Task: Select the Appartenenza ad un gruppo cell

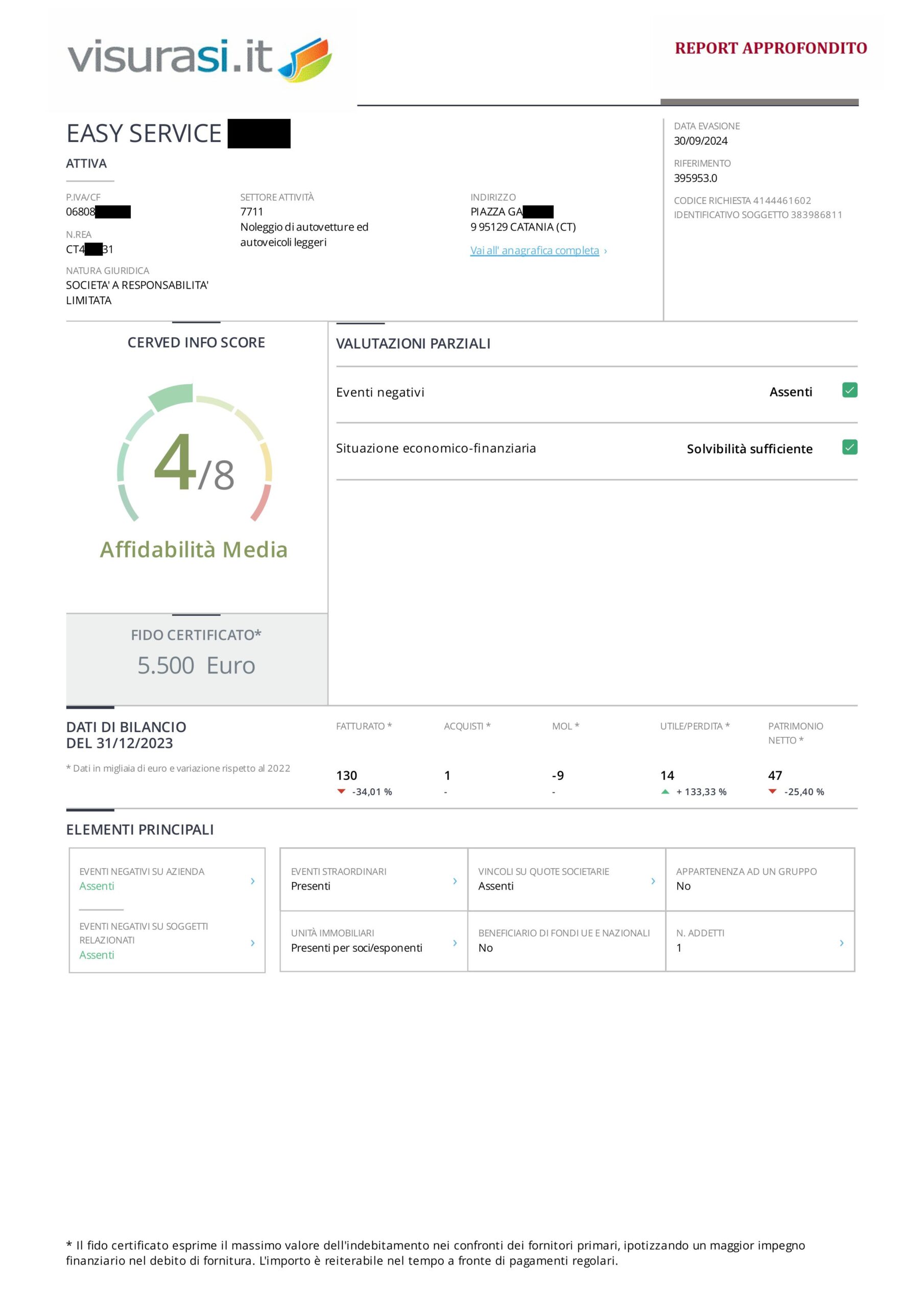Action: coord(760,879)
